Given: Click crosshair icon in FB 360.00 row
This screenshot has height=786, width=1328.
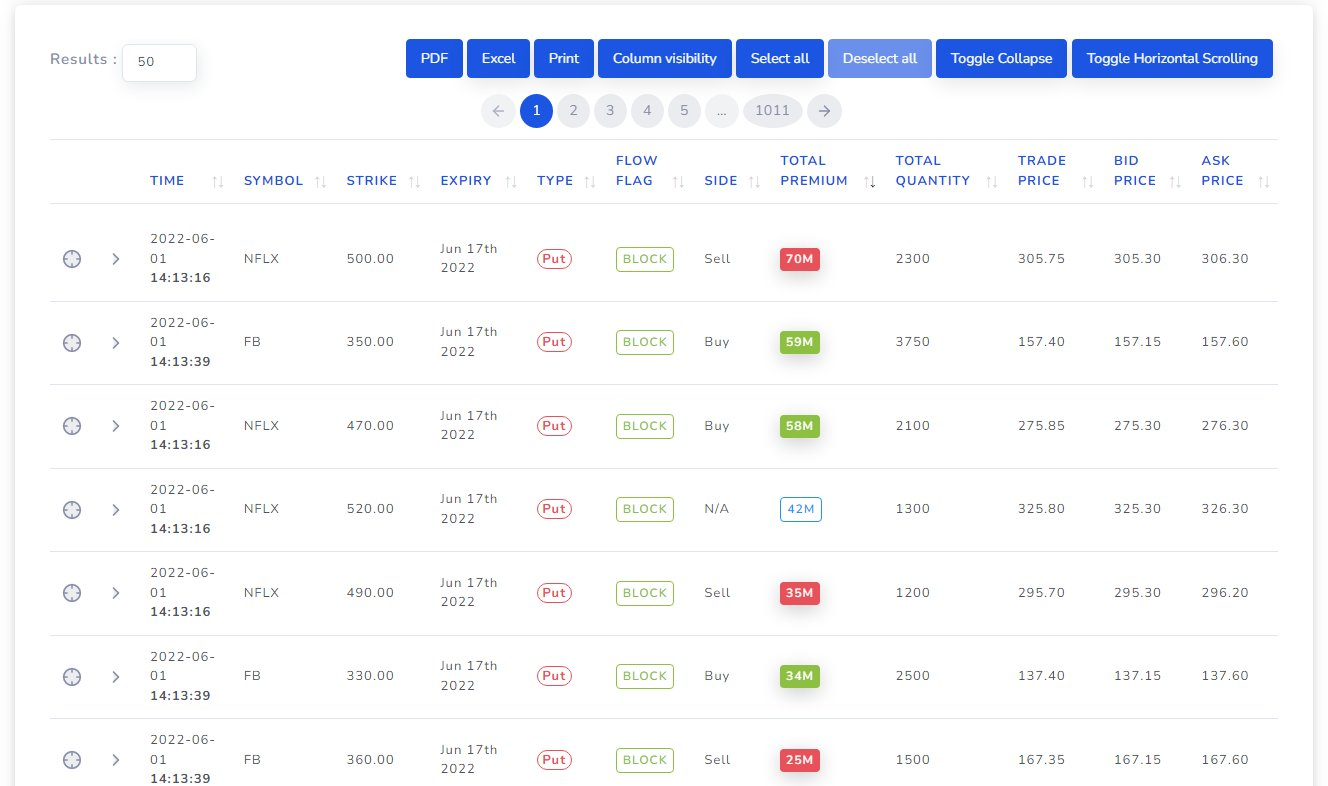Looking at the screenshot, I should (x=72, y=760).
